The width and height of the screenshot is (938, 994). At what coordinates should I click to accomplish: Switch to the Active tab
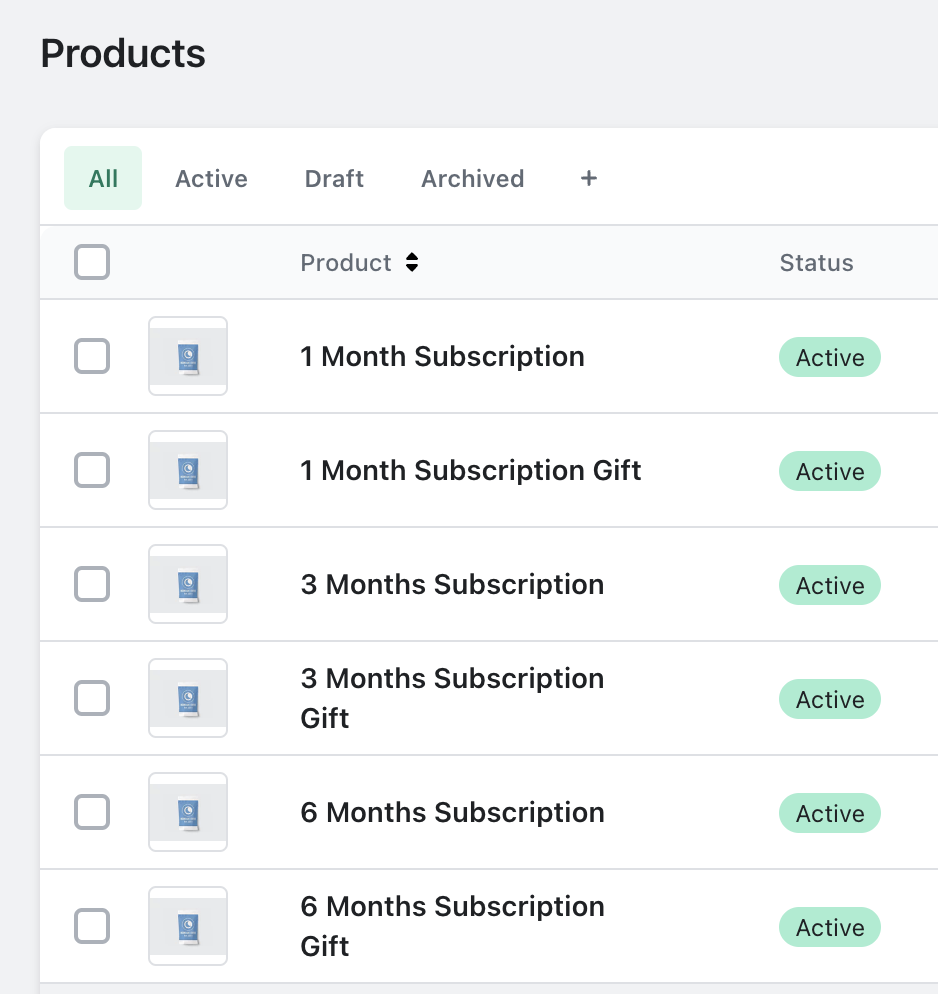211,179
